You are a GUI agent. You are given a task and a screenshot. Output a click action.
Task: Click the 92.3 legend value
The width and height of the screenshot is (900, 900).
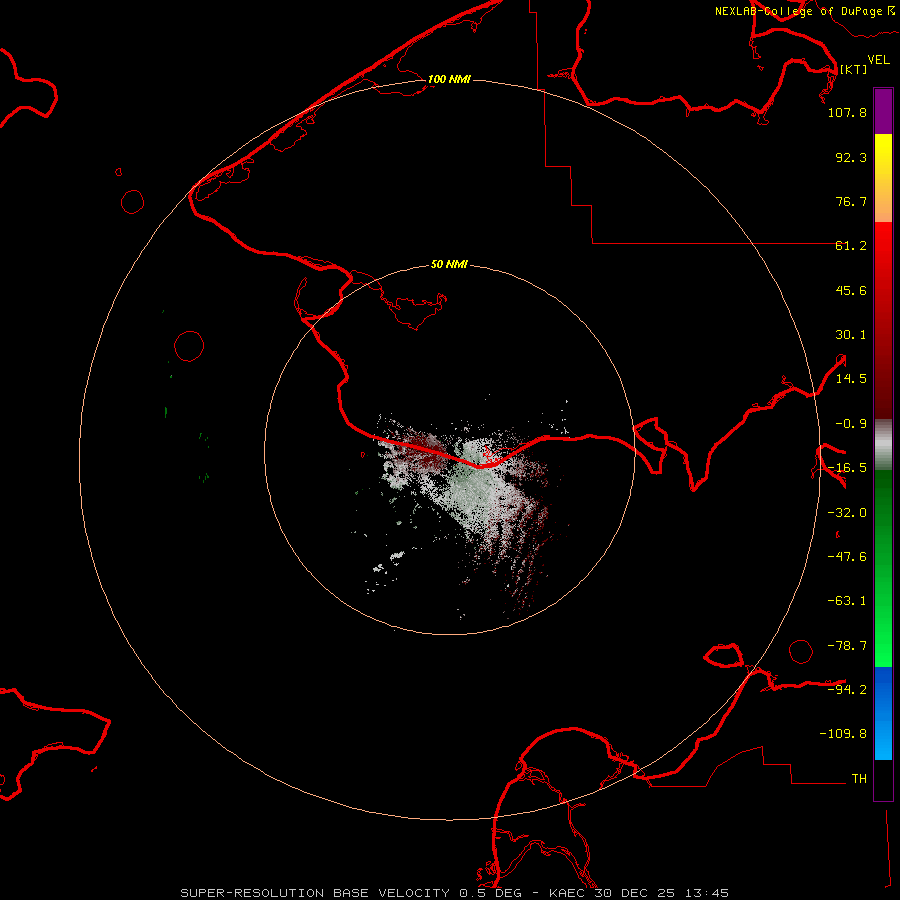coord(851,157)
